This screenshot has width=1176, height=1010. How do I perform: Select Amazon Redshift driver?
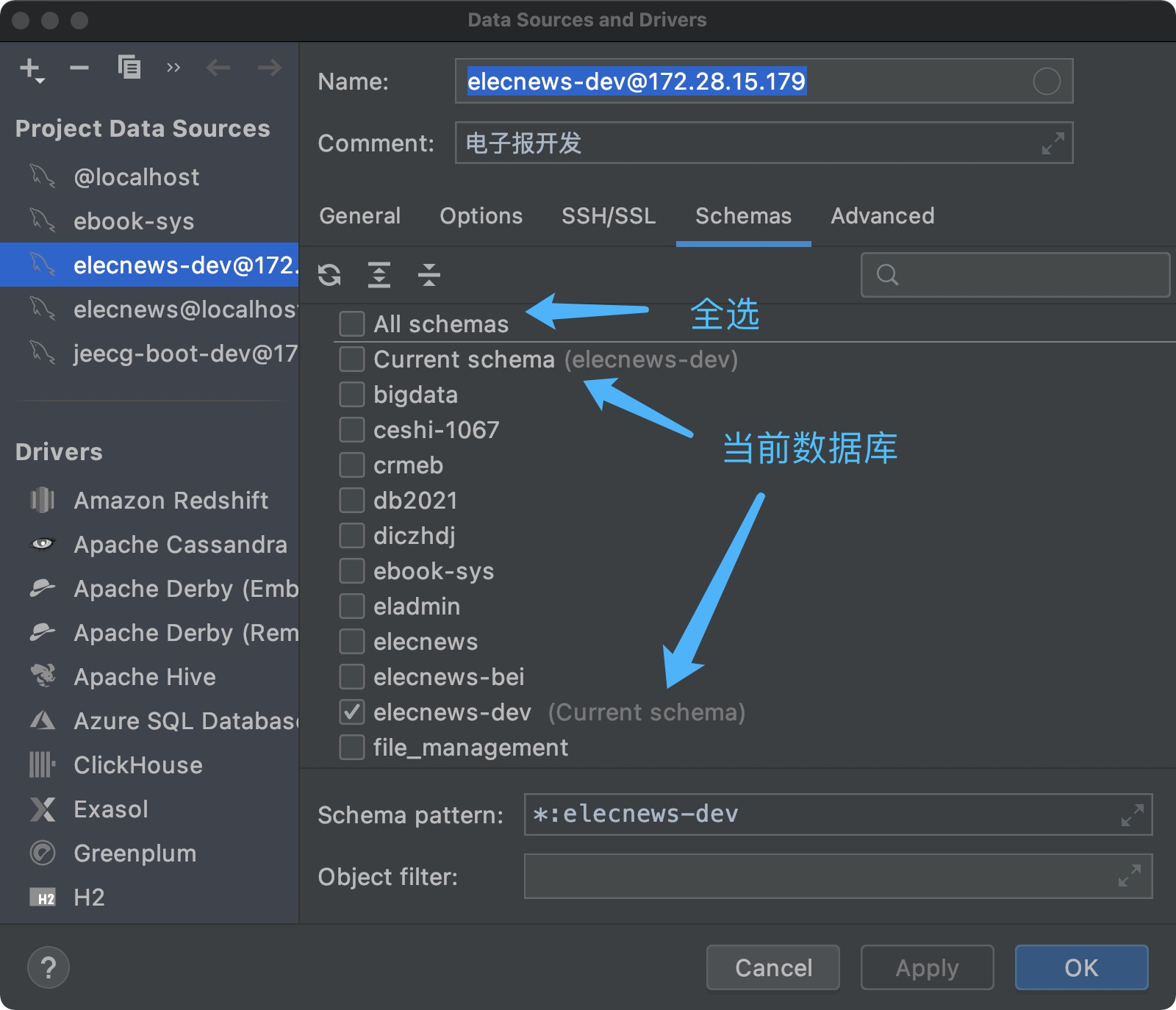point(149,501)
